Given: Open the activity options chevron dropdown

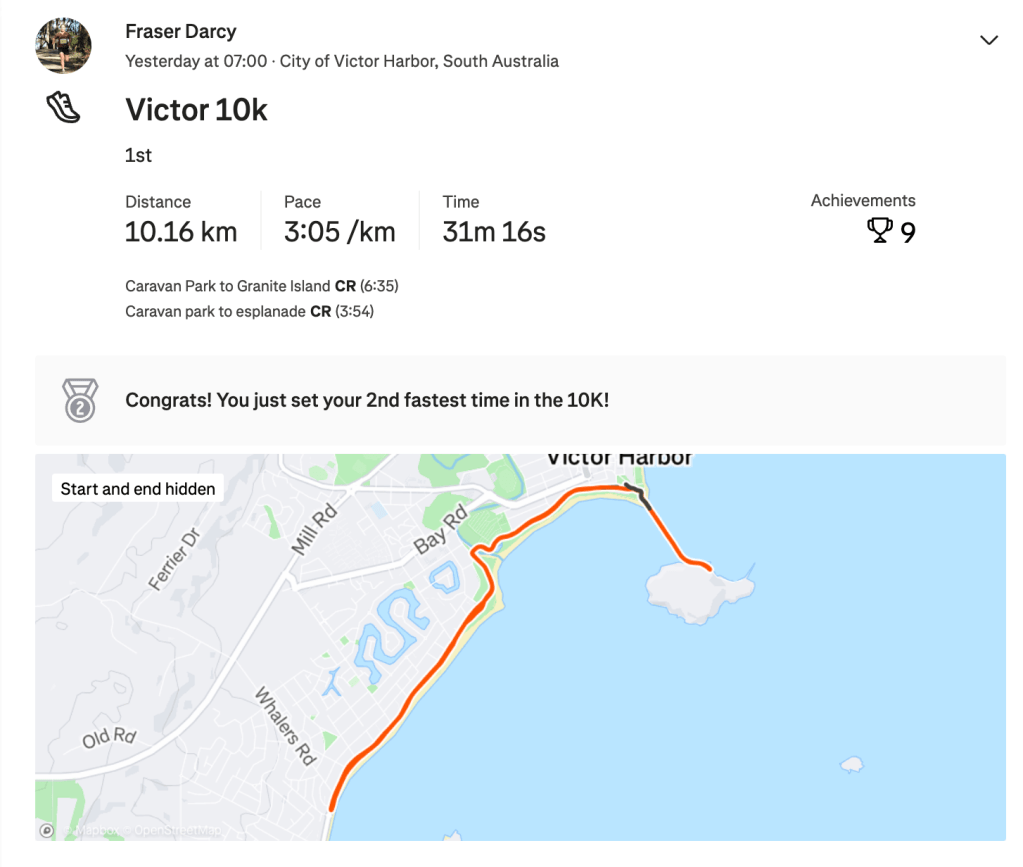Looking at the screenshot, I should pyautogui.click(x=988, y=40).
